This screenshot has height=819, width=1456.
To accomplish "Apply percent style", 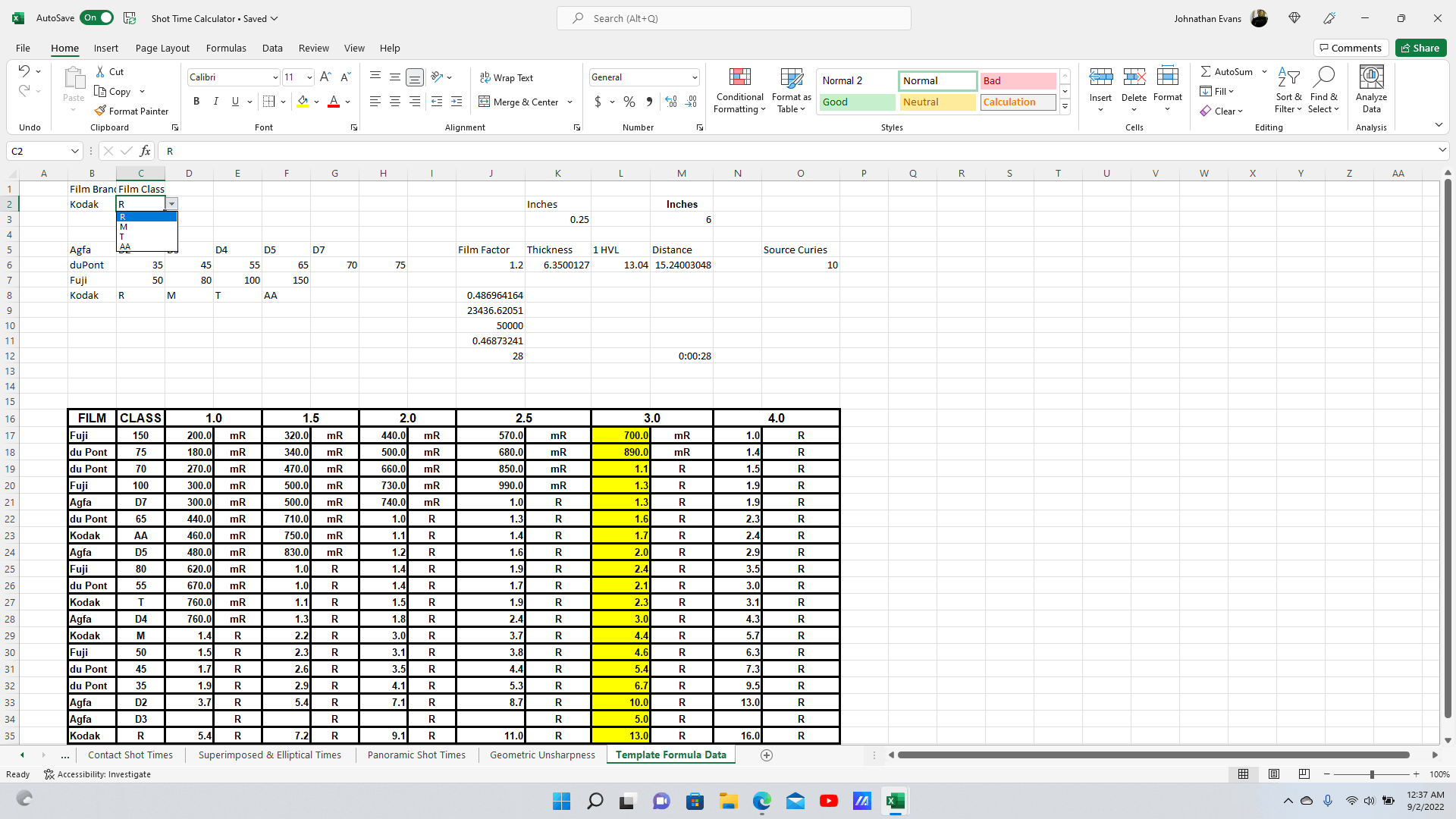I will [629, 102].
